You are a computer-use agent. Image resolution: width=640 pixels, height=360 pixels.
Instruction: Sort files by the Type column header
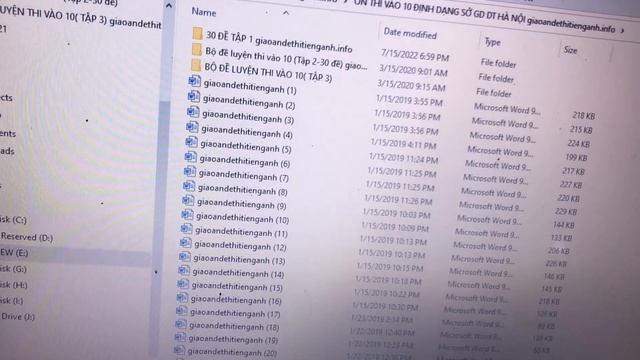point(492,42)
